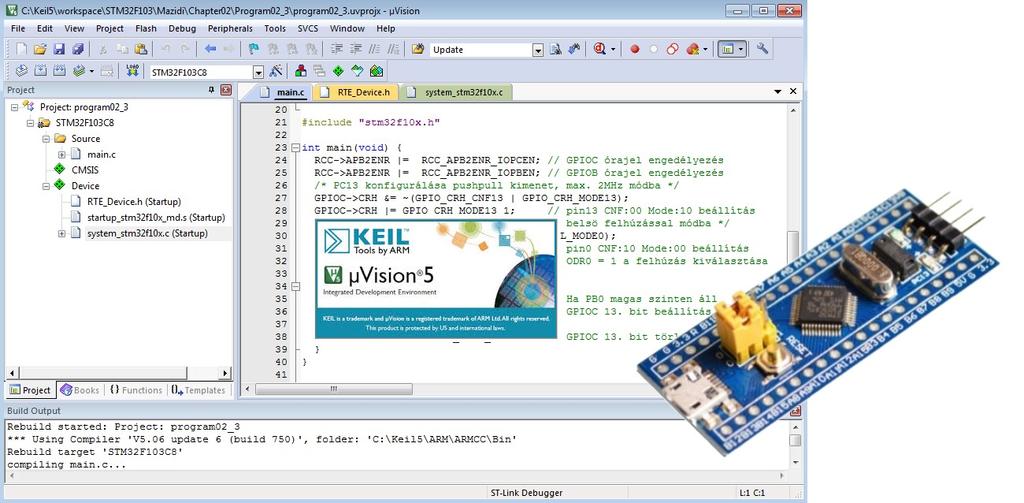
Task: Save the current file with the floppy icon
Action: [x=59, y=50]
